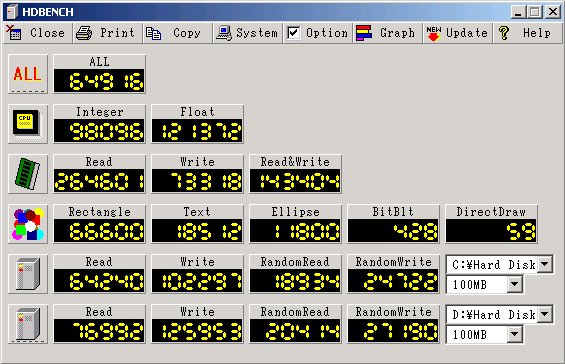Open the System information view
The width and height of the screenshot is (565, 364).
coord(247,33)
